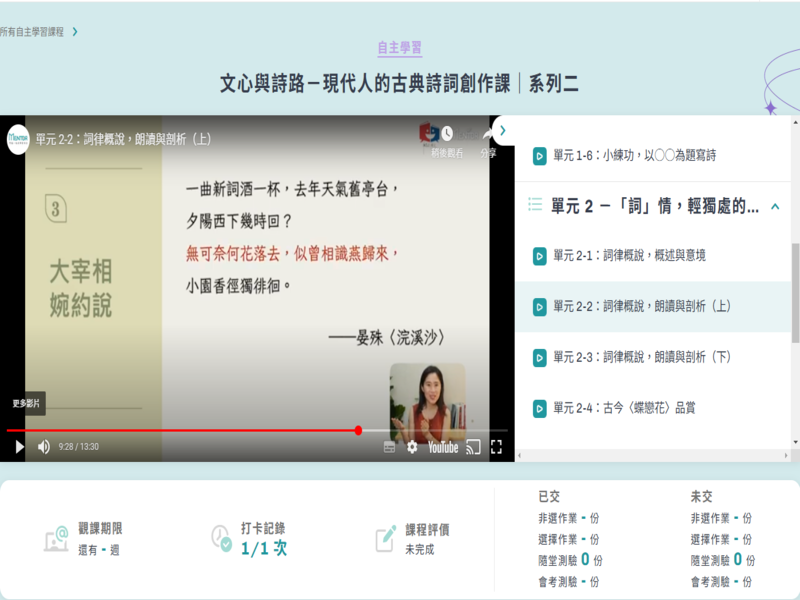The image size is (800, 600).
Task: Enter fullscreen video mode
Action: 497,447
